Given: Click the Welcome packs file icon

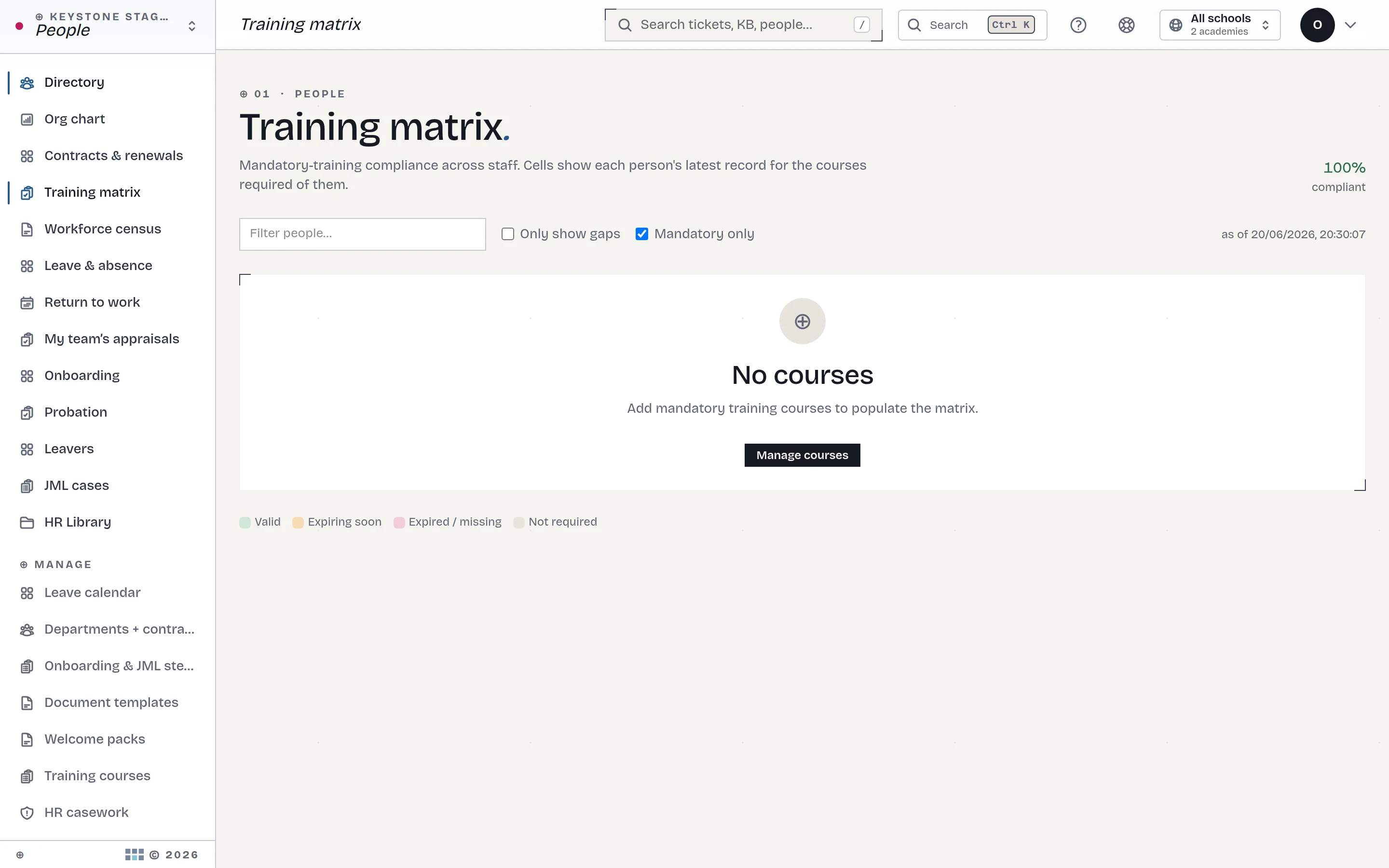Looking at the screenshot, I should pyautogui.click(x=27, y=740).
